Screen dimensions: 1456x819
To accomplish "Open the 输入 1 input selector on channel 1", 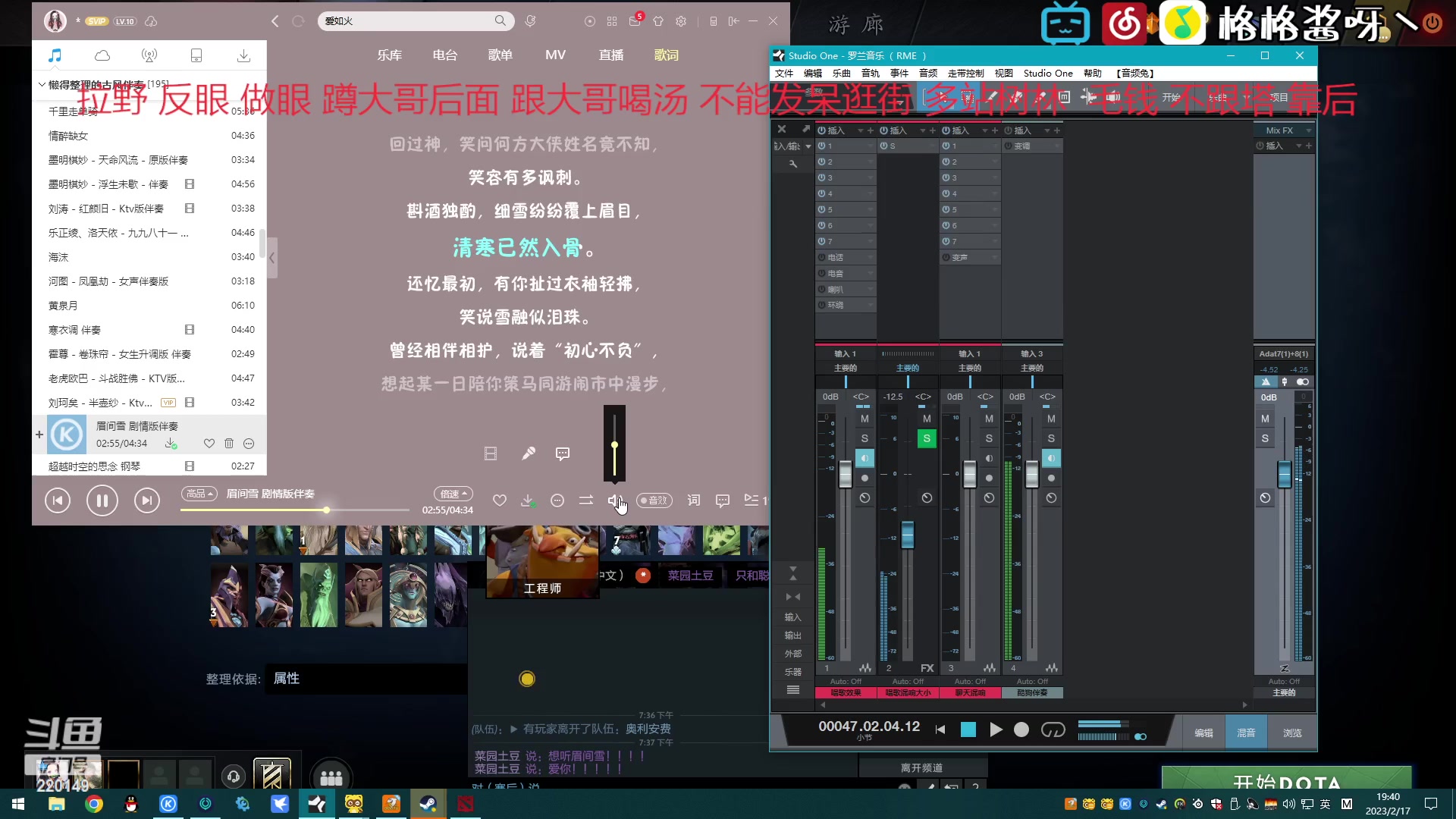I will [x=846, y=353].
